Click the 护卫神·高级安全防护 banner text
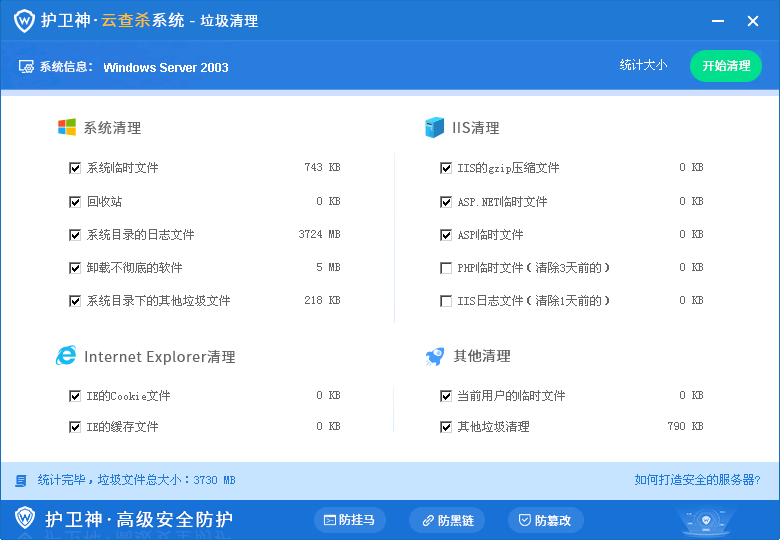780x540 pixels. point(139,519)
